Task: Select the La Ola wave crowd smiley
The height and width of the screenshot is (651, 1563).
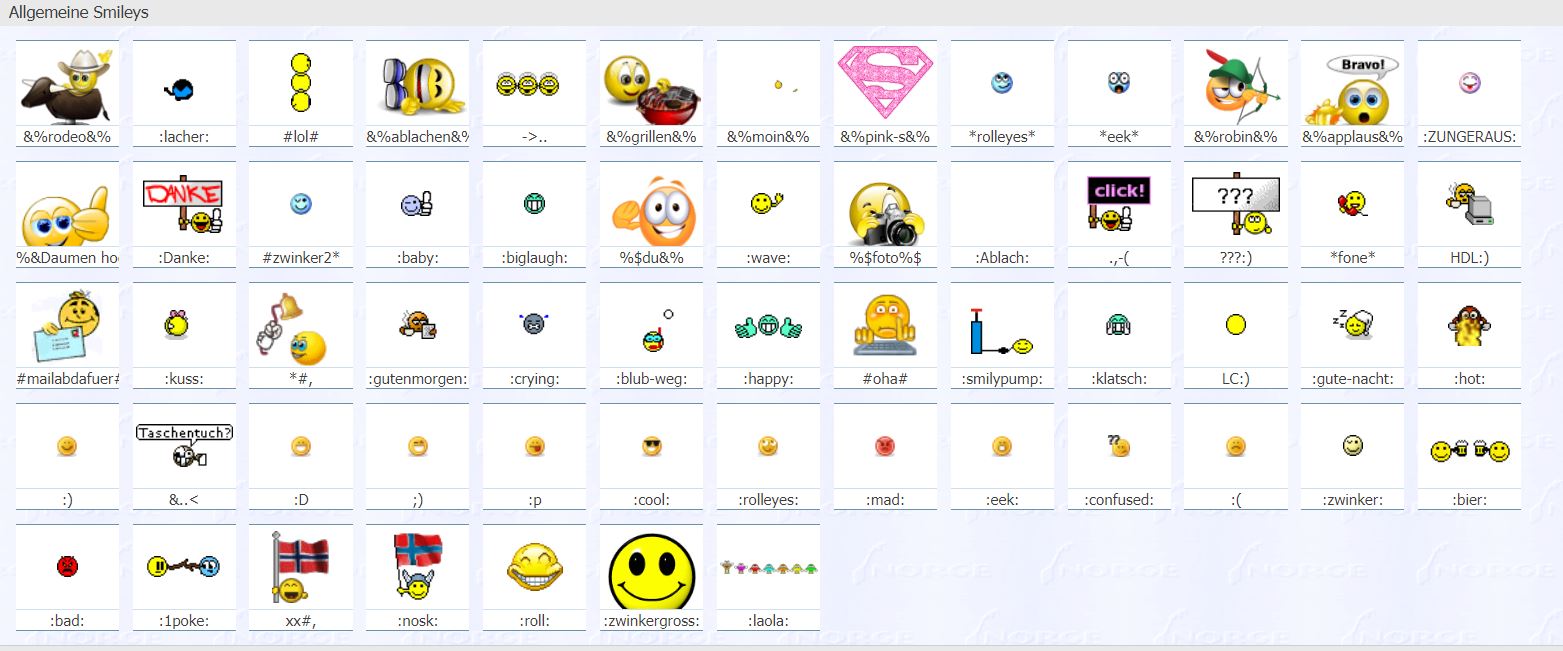Action: point(768,568)
